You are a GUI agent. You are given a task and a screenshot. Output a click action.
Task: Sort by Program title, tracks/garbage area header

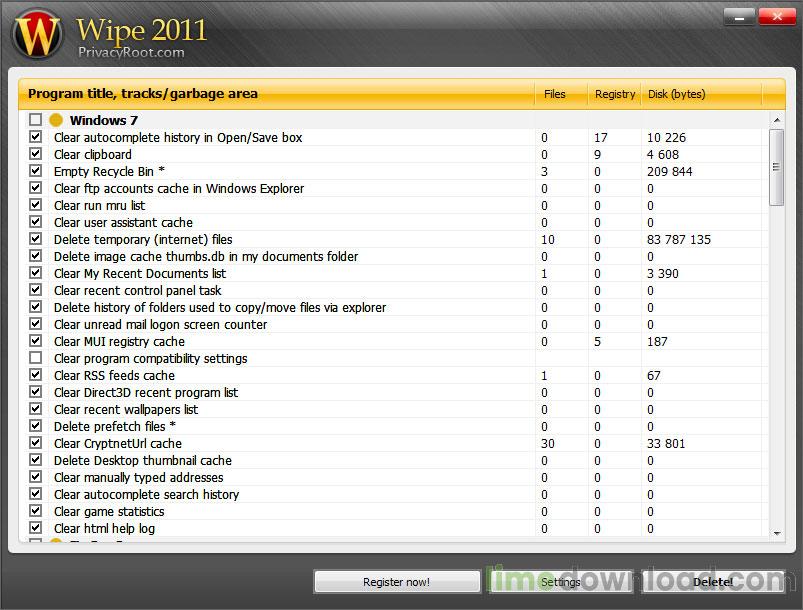click(x=277, y=94)
